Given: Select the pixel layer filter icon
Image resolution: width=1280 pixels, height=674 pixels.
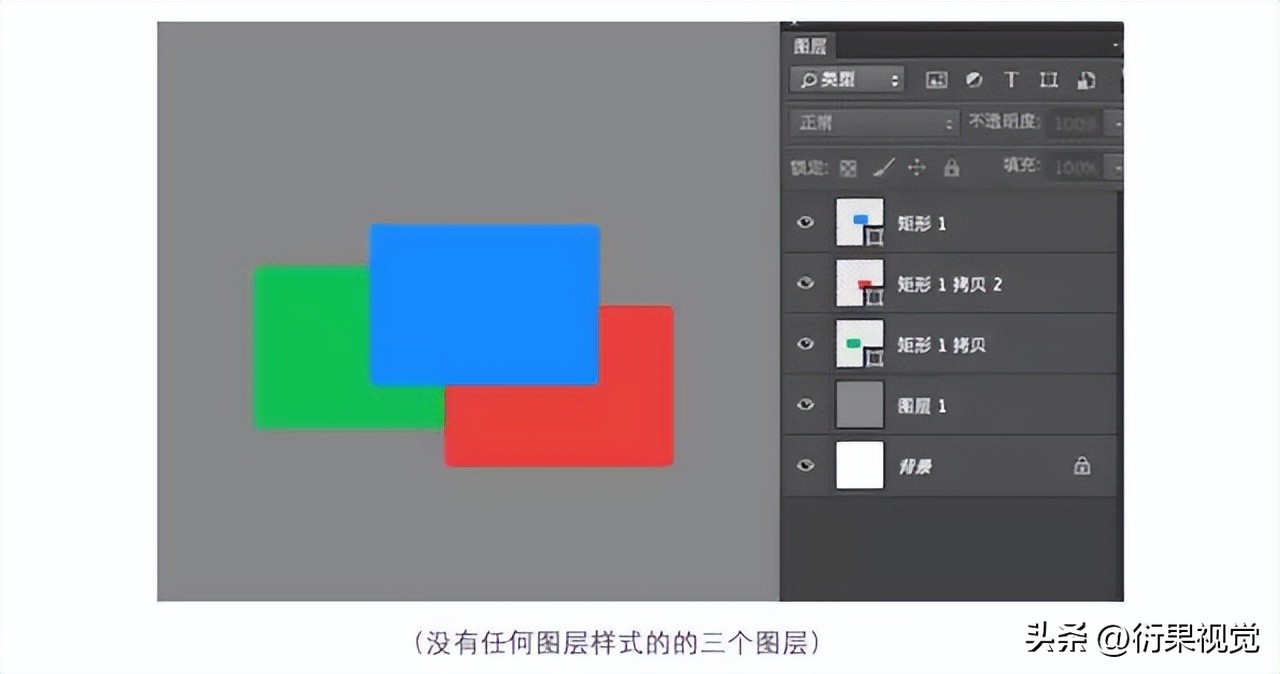Looking at the screenshot, I should (936, 80).
